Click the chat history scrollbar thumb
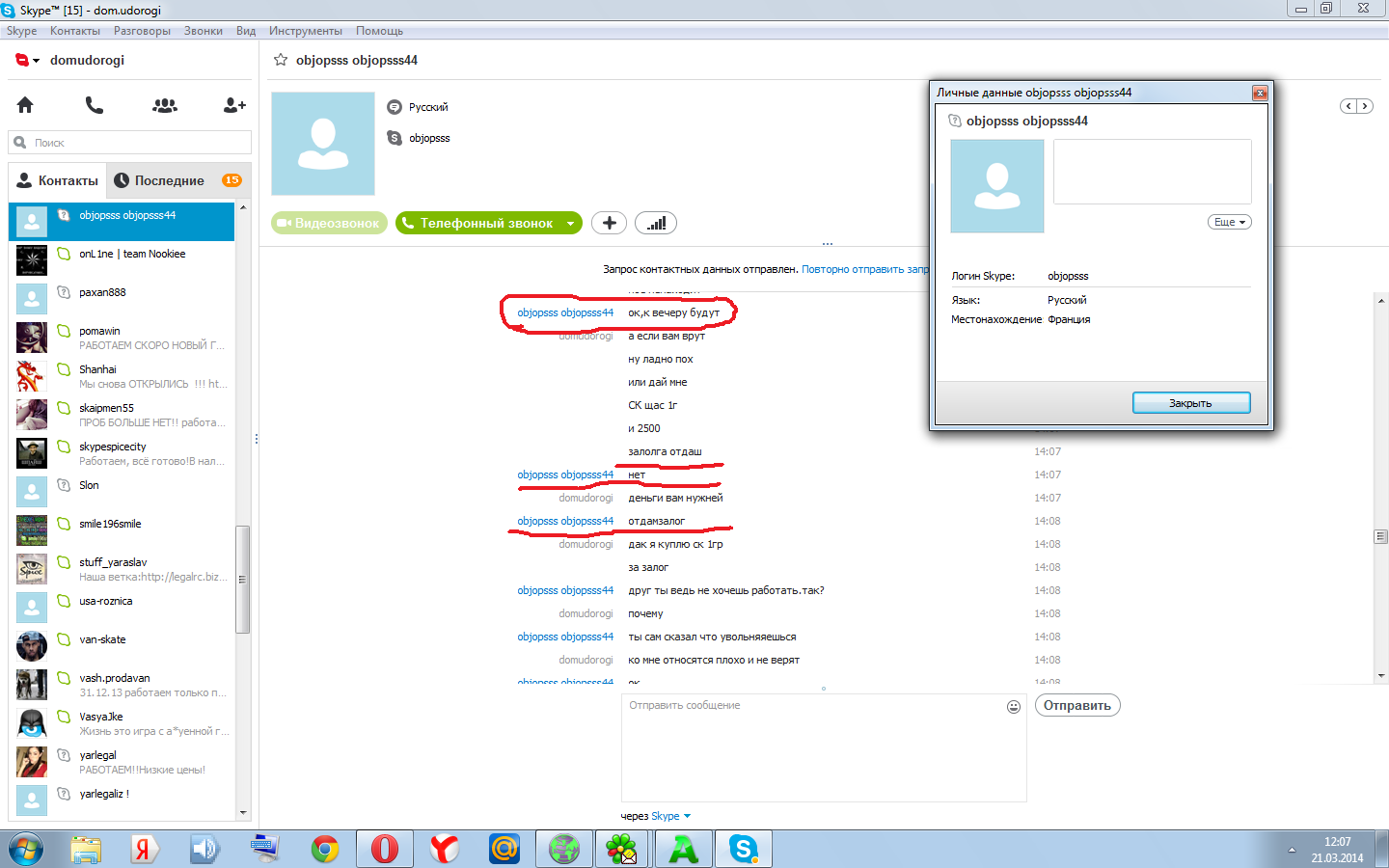Viewport: 1389px width, 868px height. coord(1381,536)
